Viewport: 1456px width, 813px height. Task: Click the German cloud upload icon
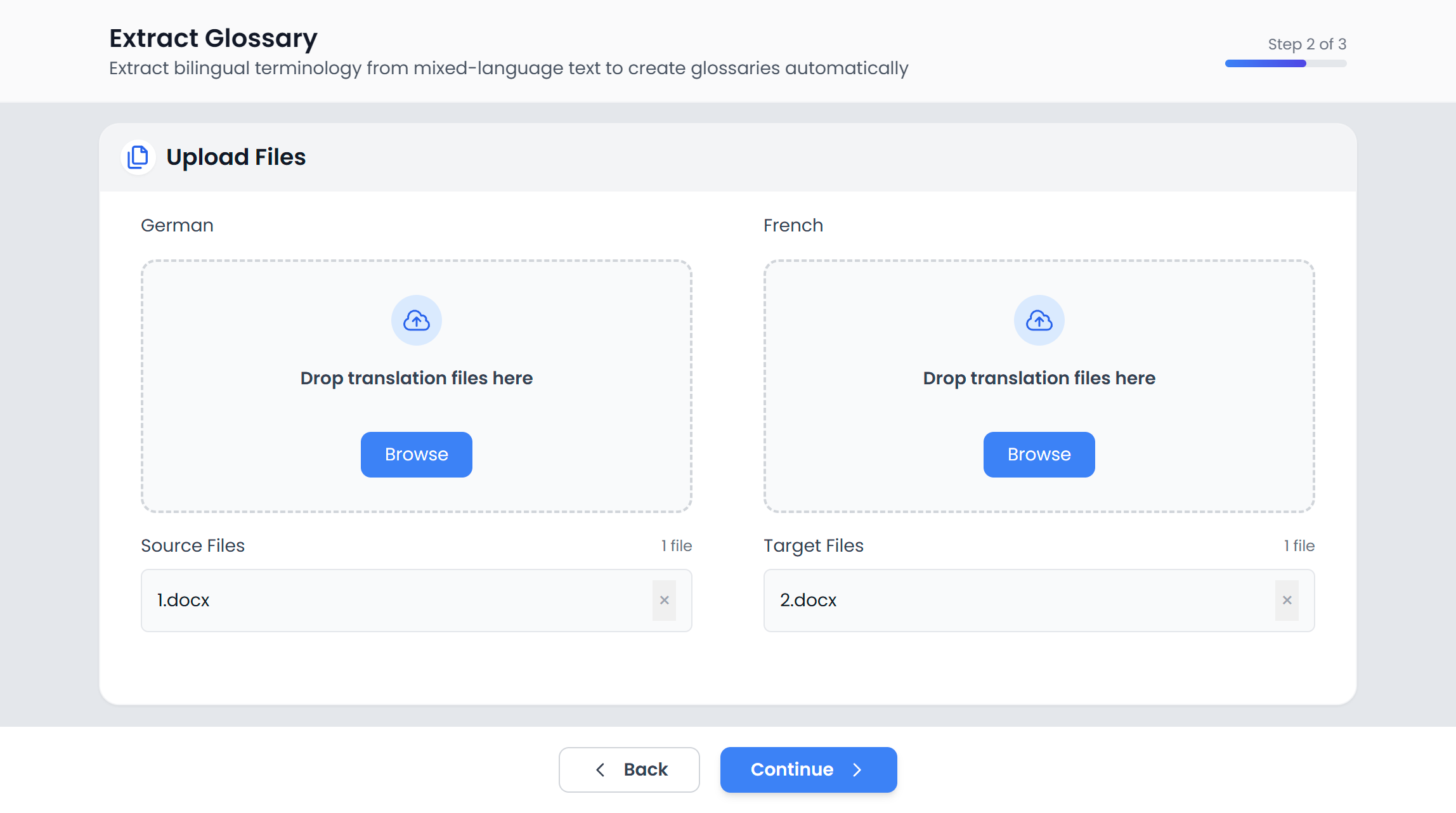pyautogui.click(x=416, y=320)
